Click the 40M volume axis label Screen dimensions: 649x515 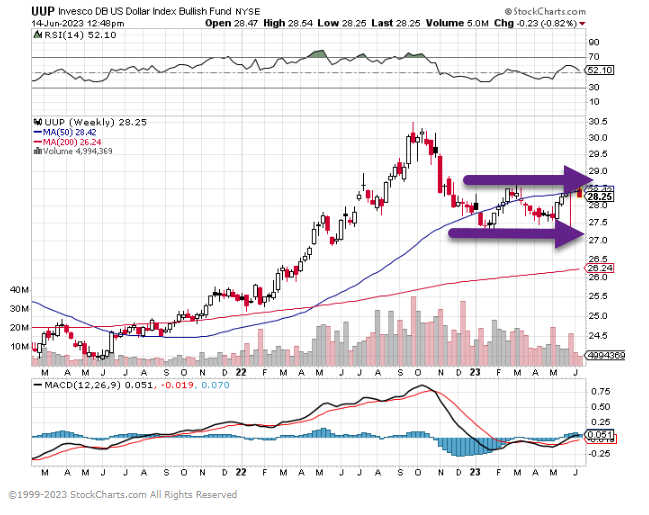[19, 290]
